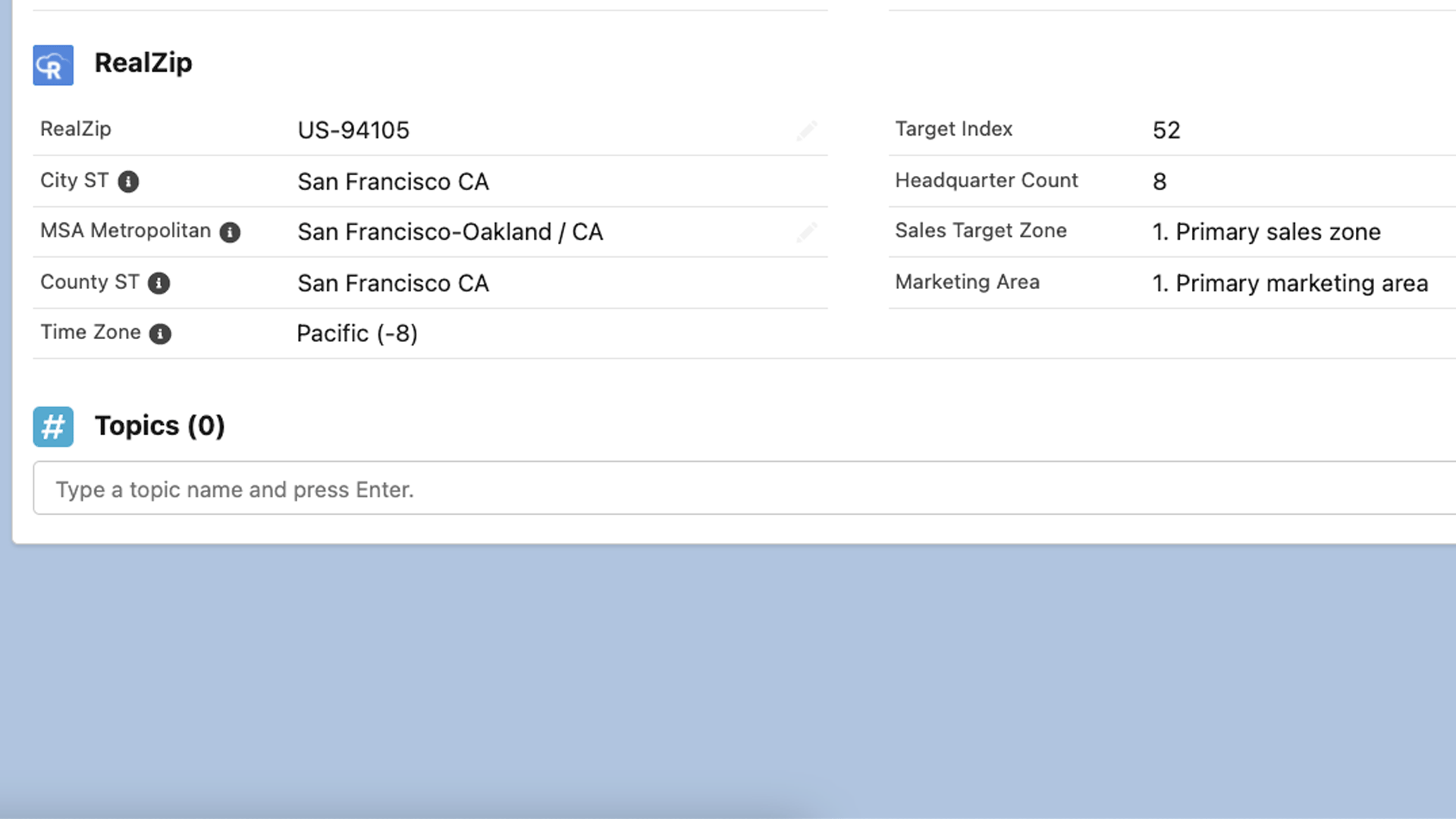
Task: Click the Headquarter Count field label
Action: point(986,180)
